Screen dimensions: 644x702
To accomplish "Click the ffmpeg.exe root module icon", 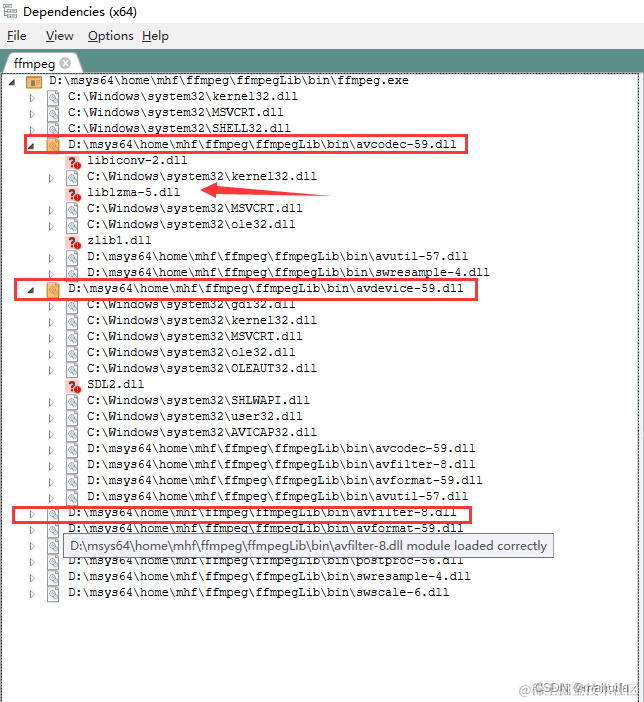I will coord(34,82).
